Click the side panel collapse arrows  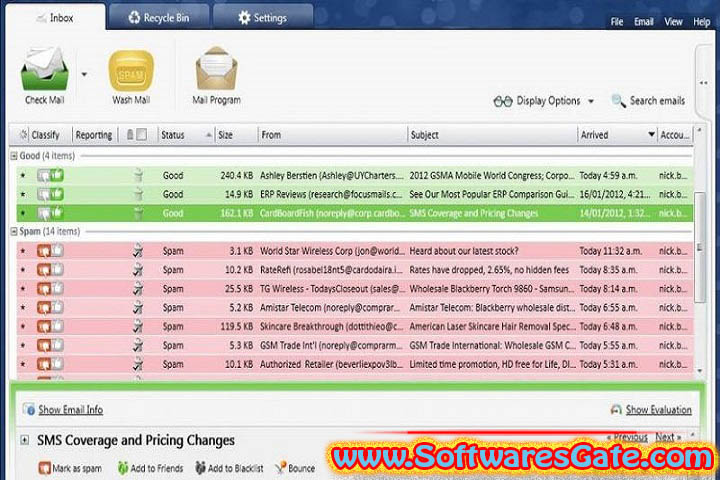coord(703,83)
